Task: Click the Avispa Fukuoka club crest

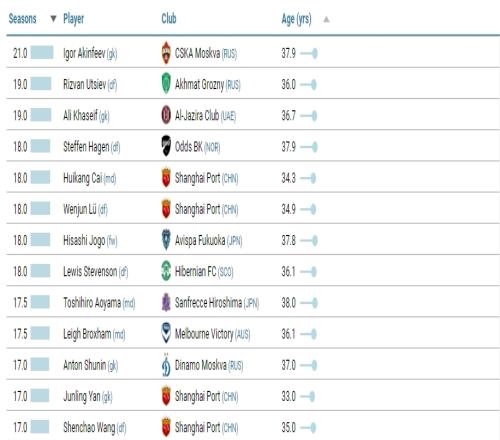Action: click(166, 240)
